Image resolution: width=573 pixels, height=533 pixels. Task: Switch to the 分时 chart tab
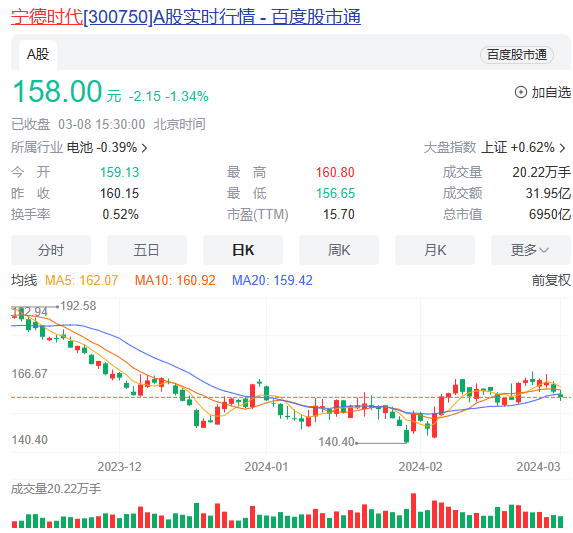pos(51,250)
